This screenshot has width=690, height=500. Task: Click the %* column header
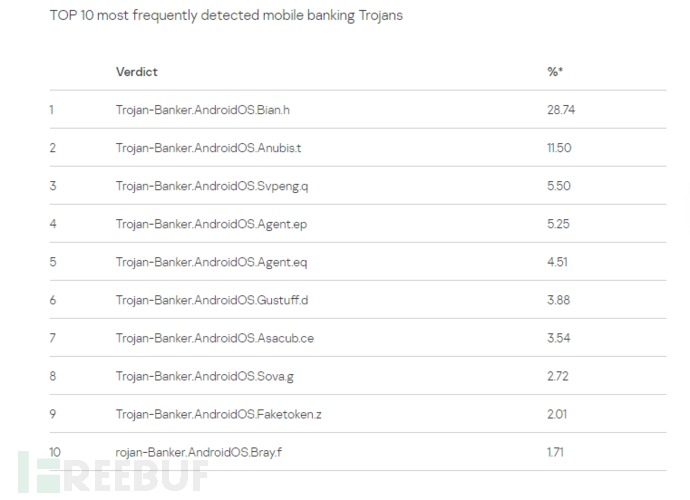pyautogui.click(x=555, y=72)
